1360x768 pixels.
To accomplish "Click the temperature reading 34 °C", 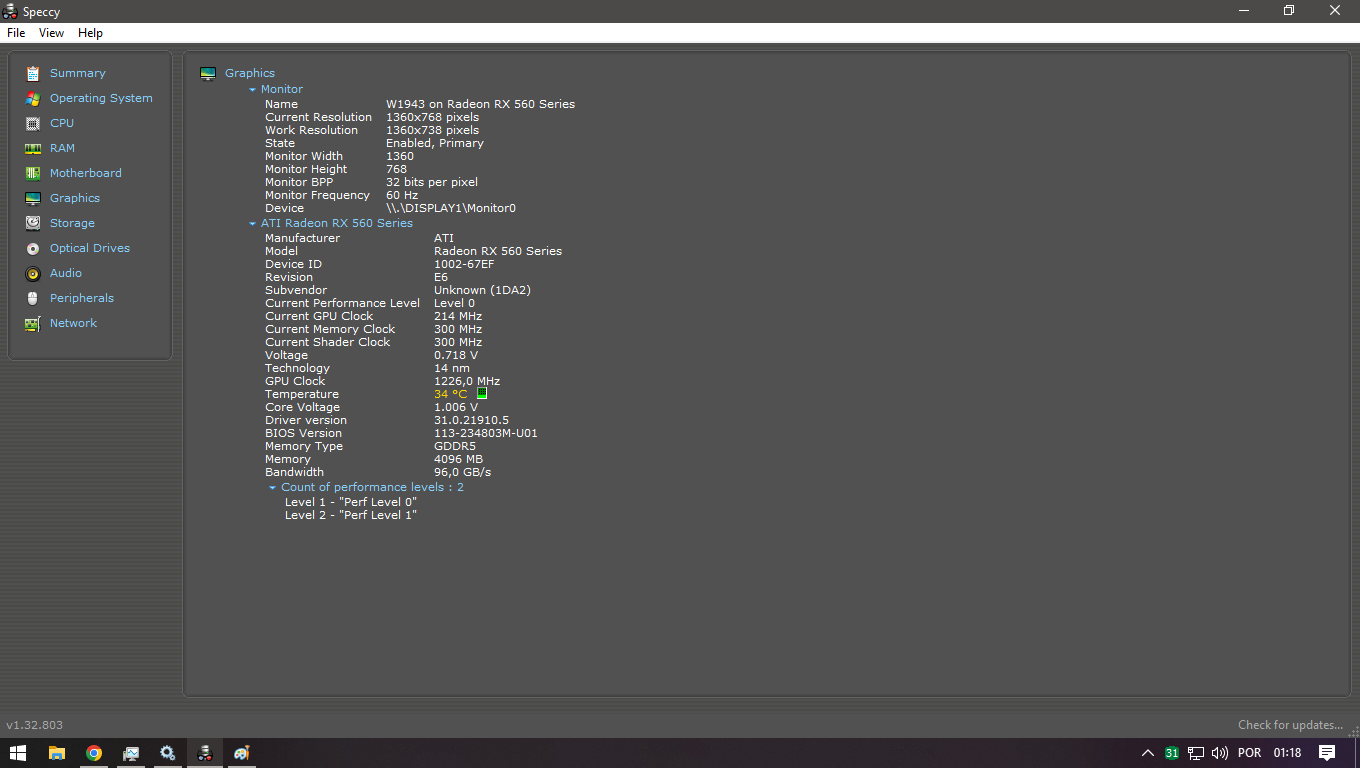I will tap(450, 394).
